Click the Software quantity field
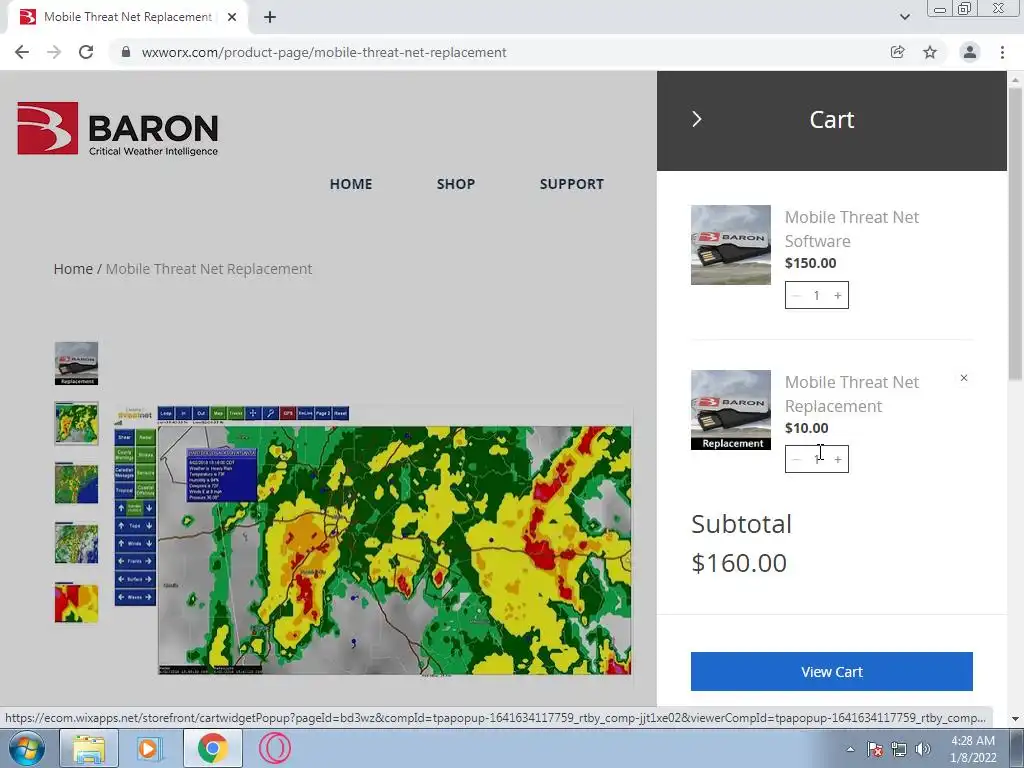This screenshot has width=1024, height=768. 816,296
